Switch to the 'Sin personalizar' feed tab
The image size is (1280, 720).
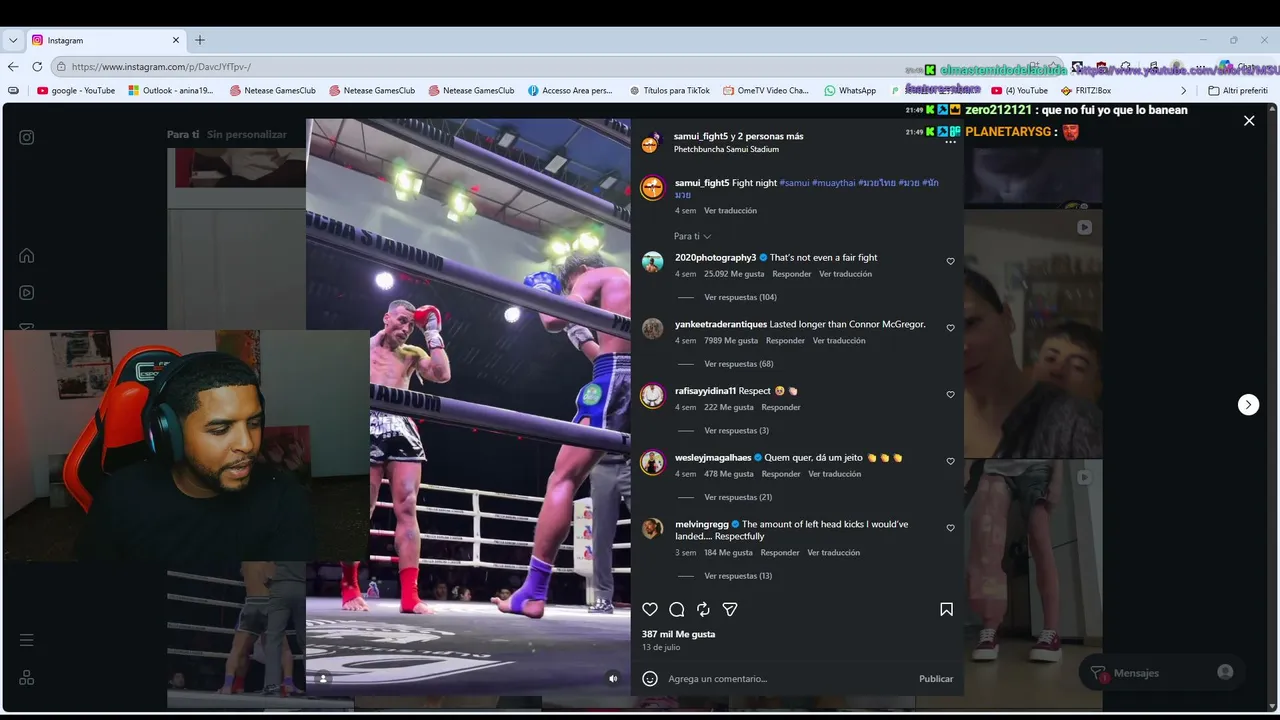tap(247, 134)
